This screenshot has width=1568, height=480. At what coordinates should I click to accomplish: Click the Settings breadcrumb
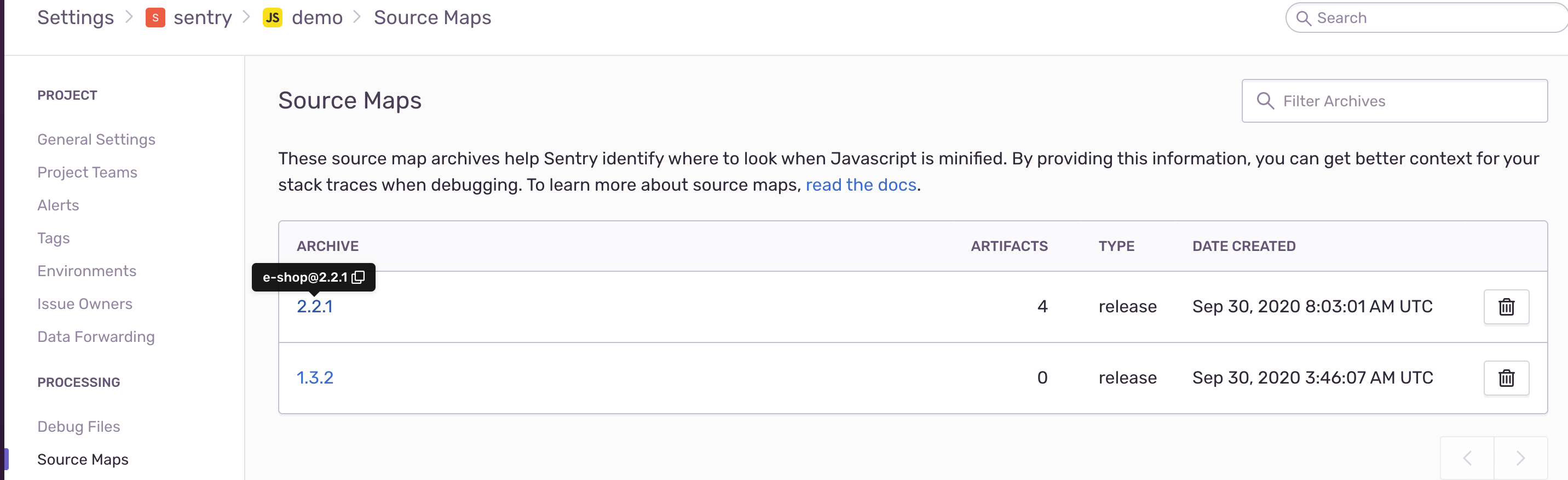click(x=76, y=18)
